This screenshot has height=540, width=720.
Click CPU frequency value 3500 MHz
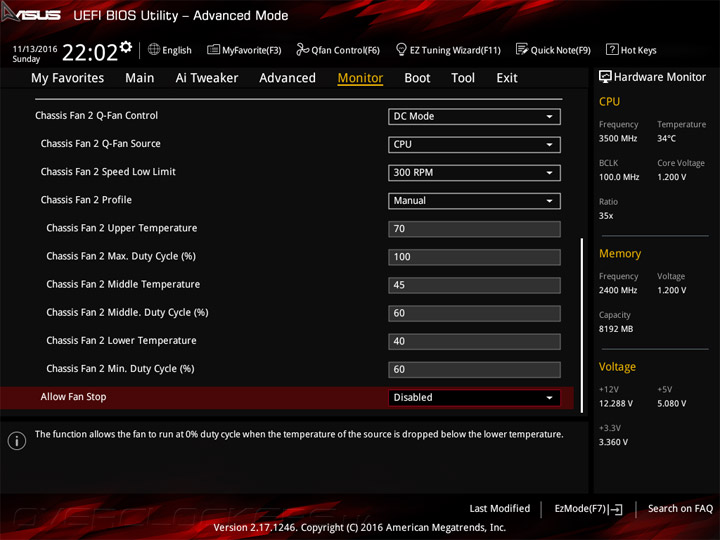[618, 138]
